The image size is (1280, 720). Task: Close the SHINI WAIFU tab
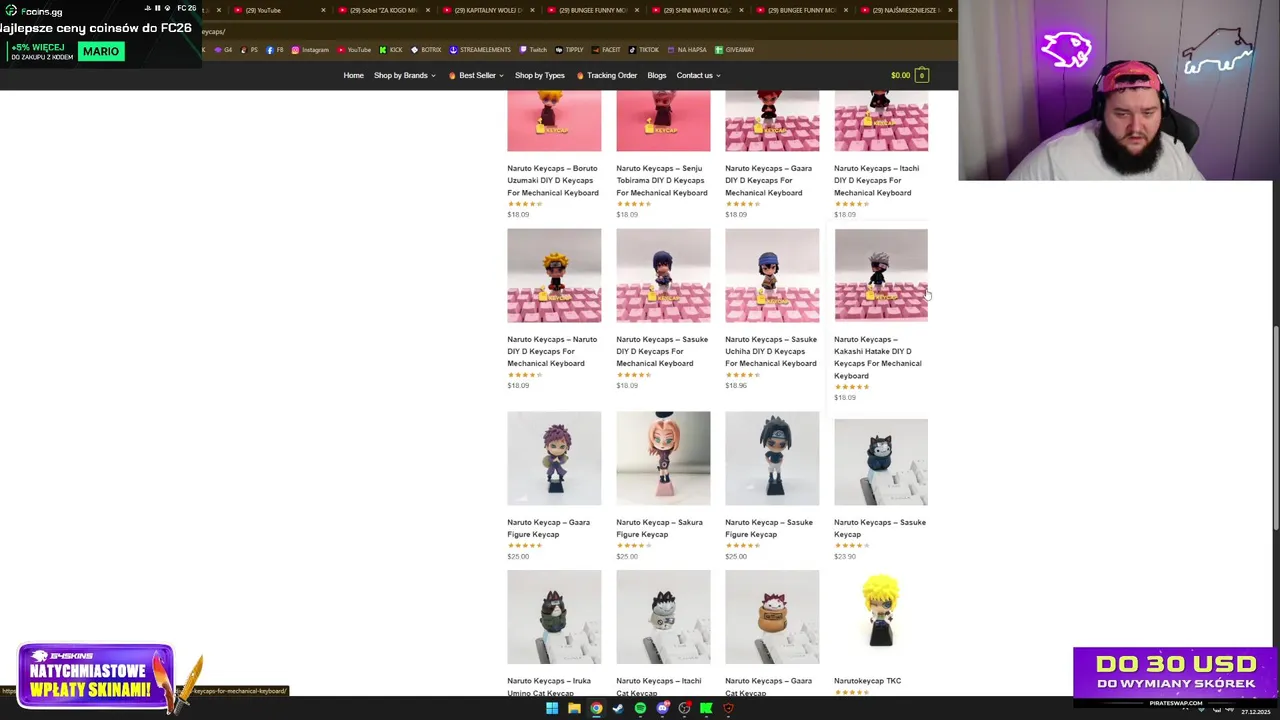pos(741,10)
